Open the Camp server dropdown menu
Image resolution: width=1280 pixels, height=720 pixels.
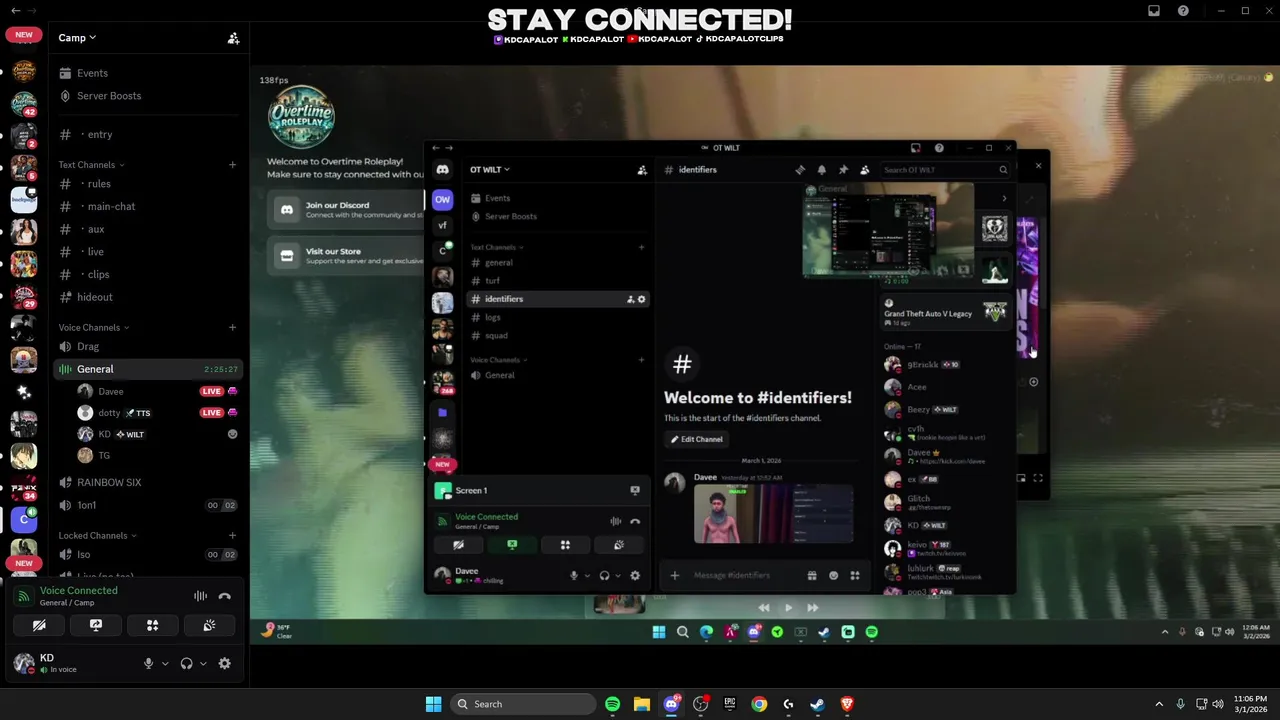(x=77, y=38)
